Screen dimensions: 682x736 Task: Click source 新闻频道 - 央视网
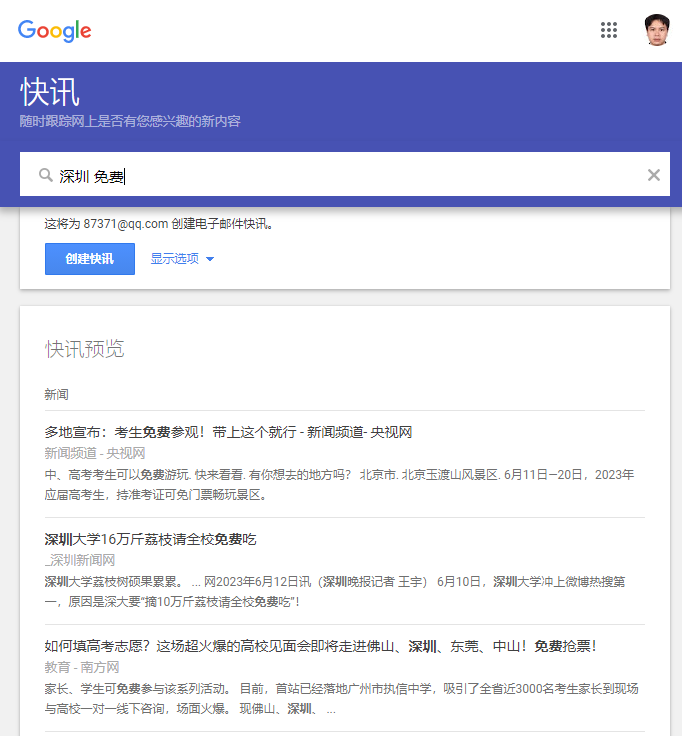[x=95, y=453]
